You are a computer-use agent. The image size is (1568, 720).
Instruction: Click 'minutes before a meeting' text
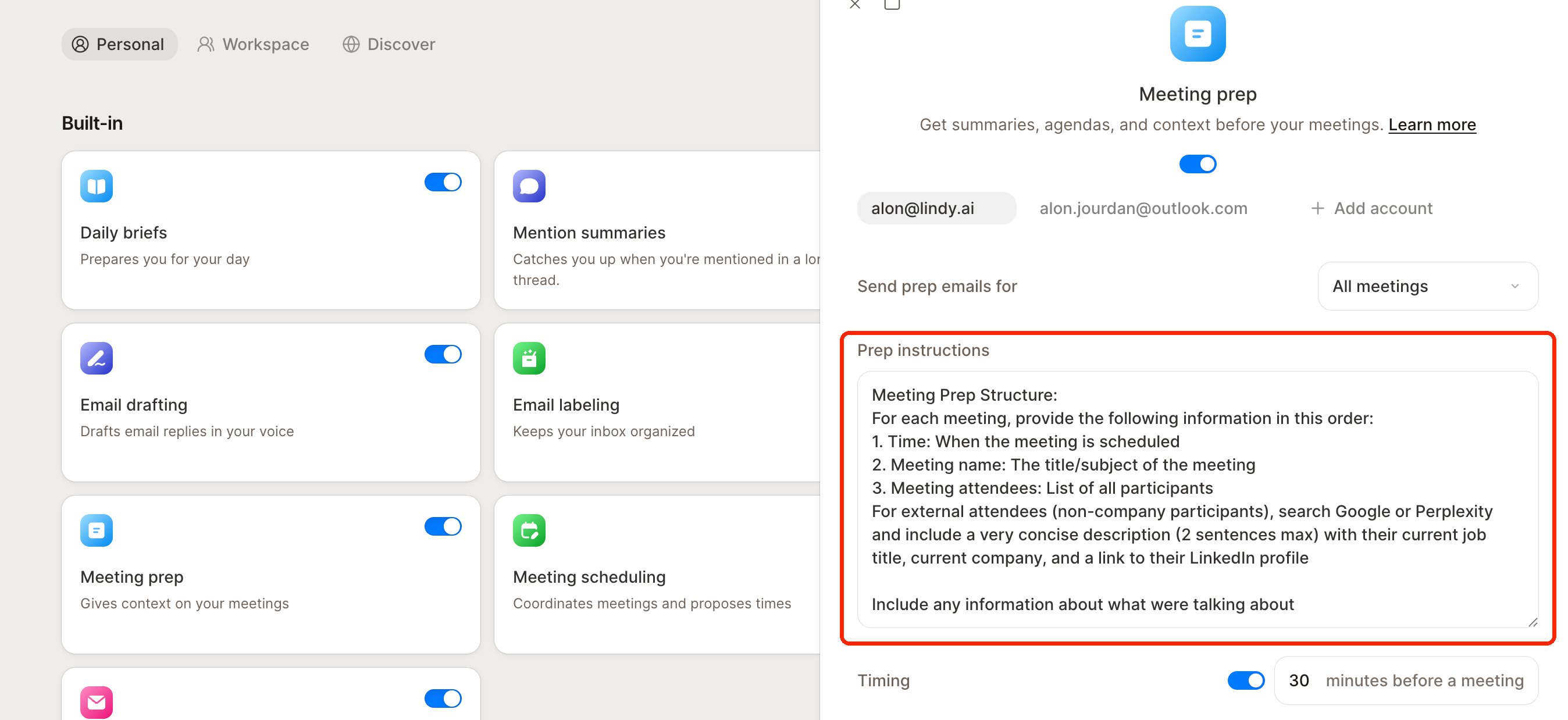(x=1424, y=680)
